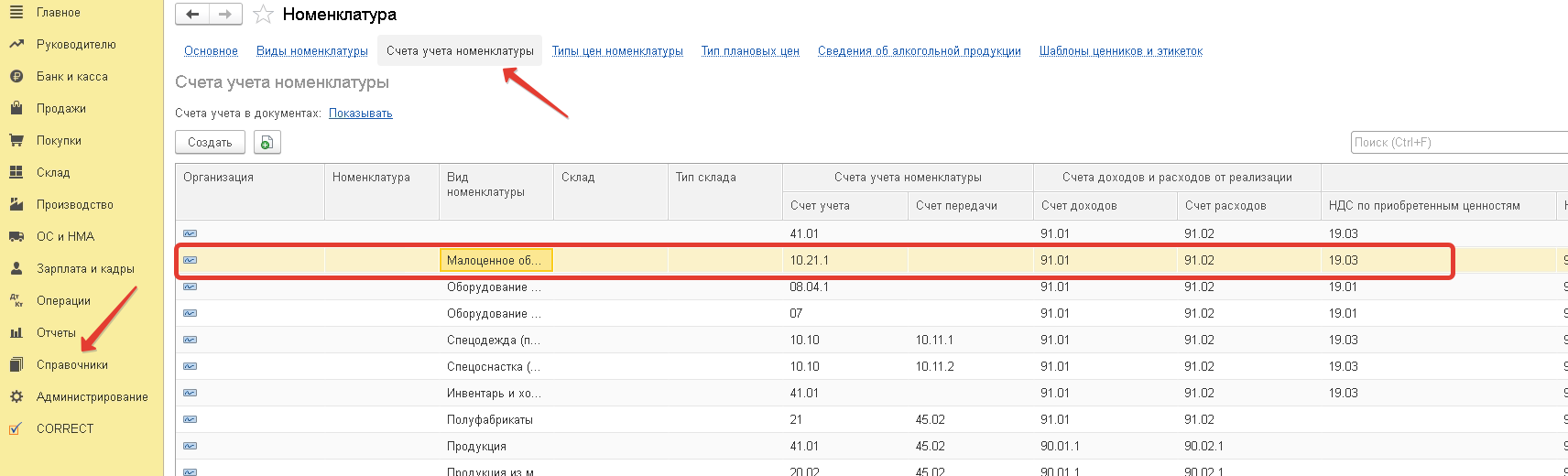Open the Производство section
The width and height of the screenshot is (1568, 476).
pyautogui.click(x=74, y=205)
